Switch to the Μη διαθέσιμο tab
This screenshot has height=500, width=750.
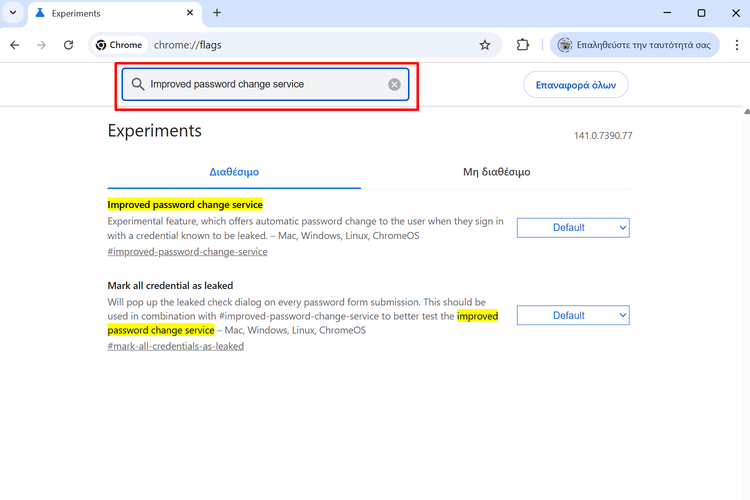click(x=496, y=172)
